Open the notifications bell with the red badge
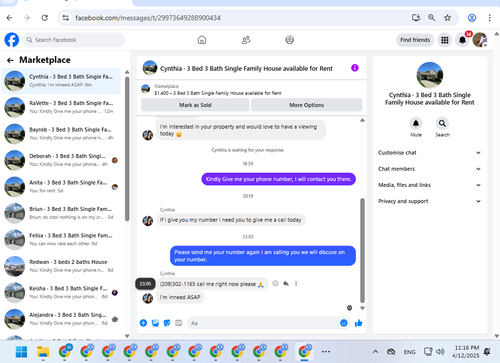500x363 pixels. tap(462, 40)
